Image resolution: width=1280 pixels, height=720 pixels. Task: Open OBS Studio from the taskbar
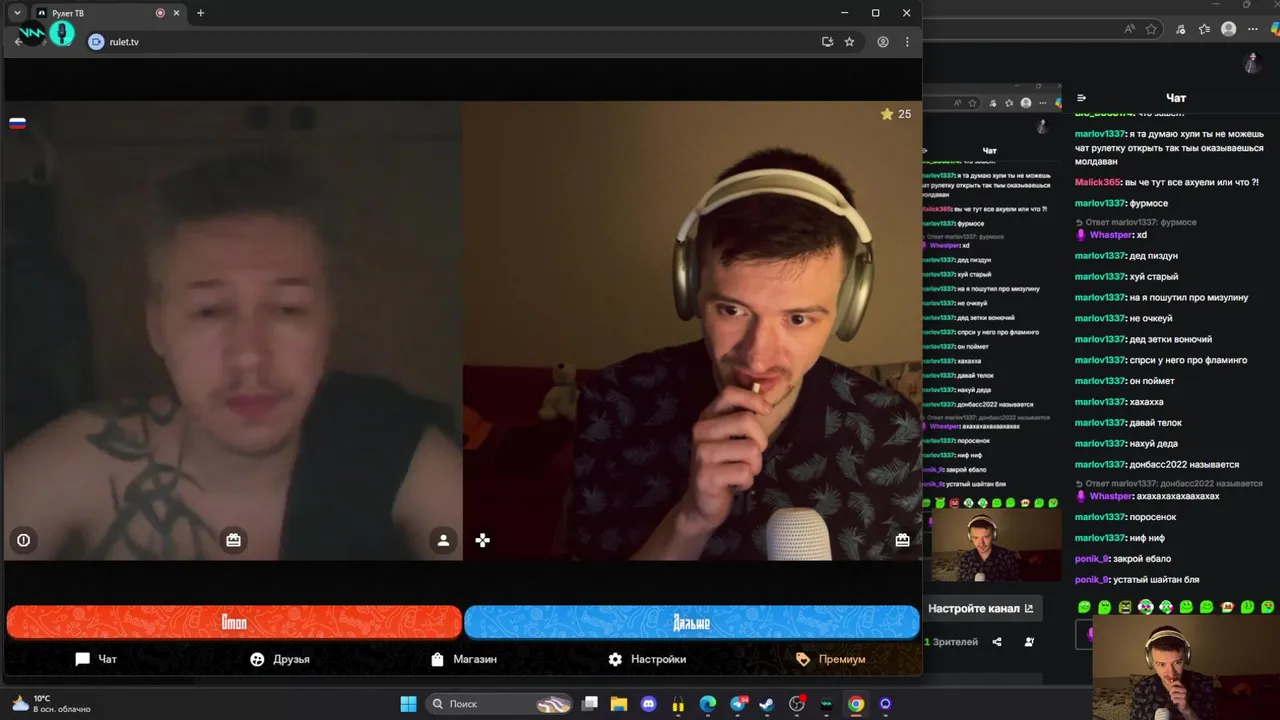coord(797,704)
